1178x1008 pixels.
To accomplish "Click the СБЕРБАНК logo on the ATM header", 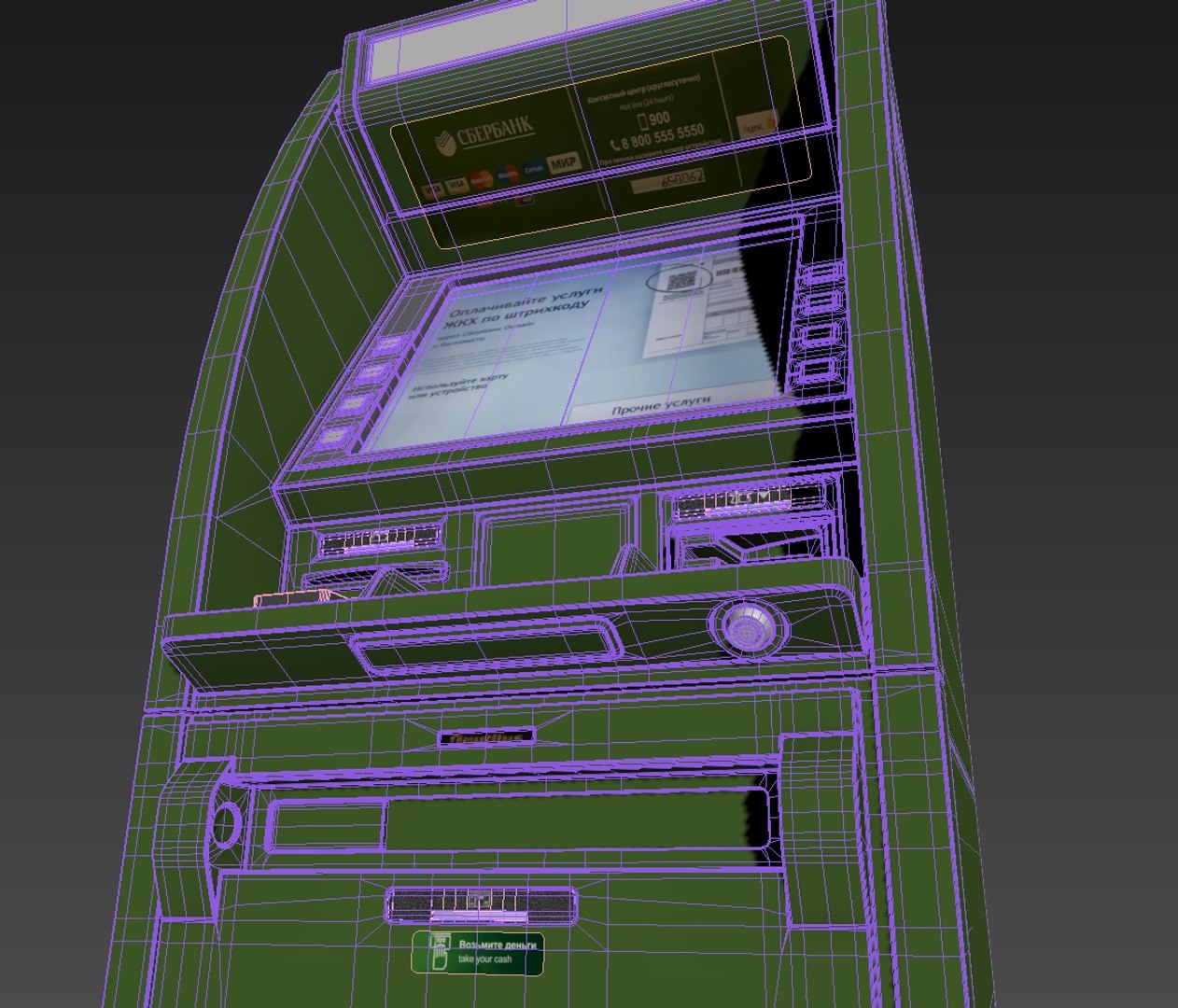I will coord(484,134).
